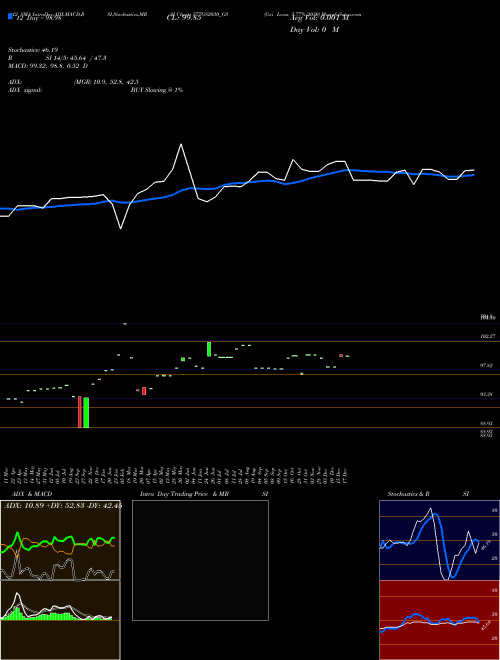Viewport: 500px width, 660px height.
Task: Click the '102.27' price axis label
Action: coord(487,337)
